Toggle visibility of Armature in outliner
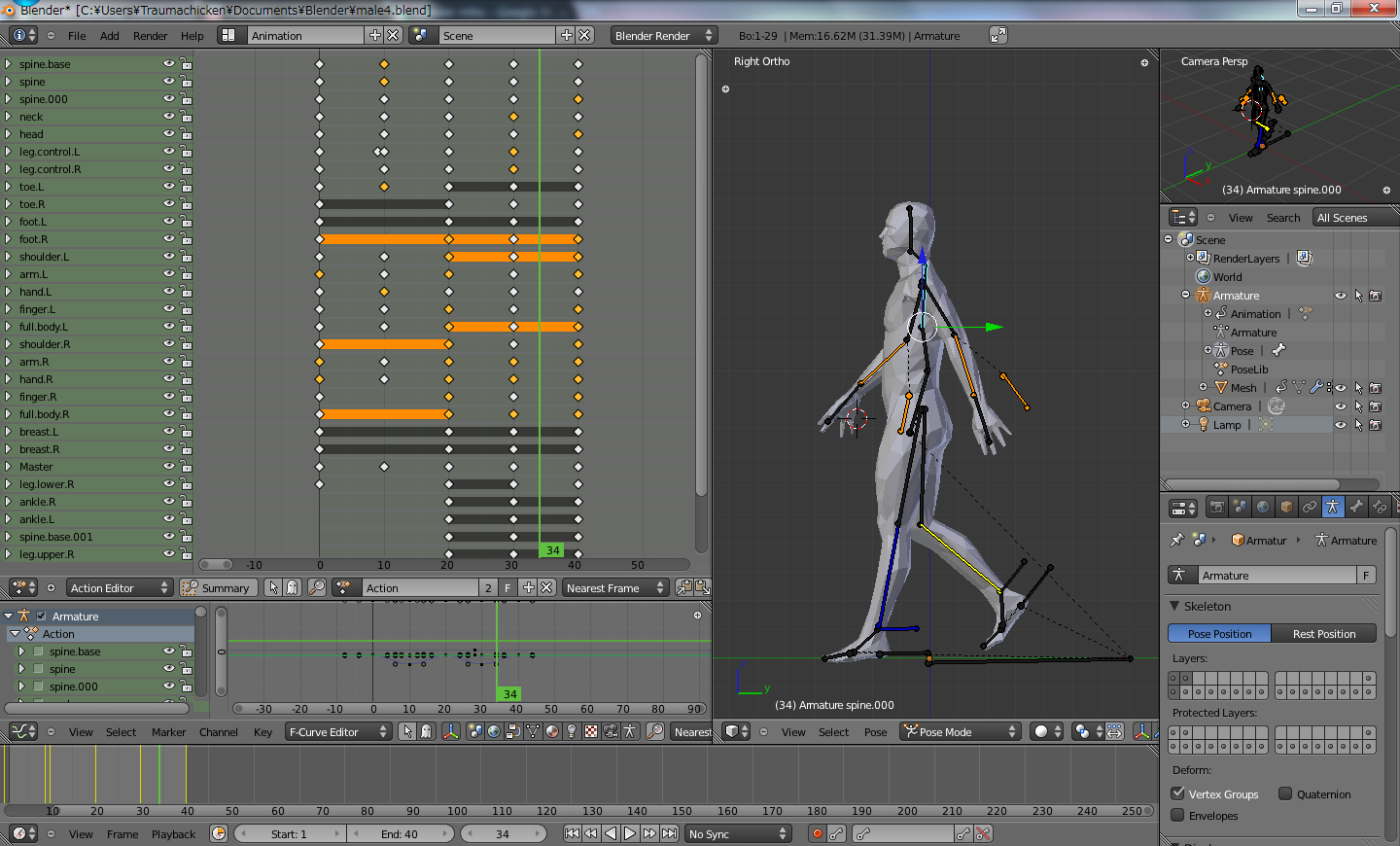 (1341, 296)
